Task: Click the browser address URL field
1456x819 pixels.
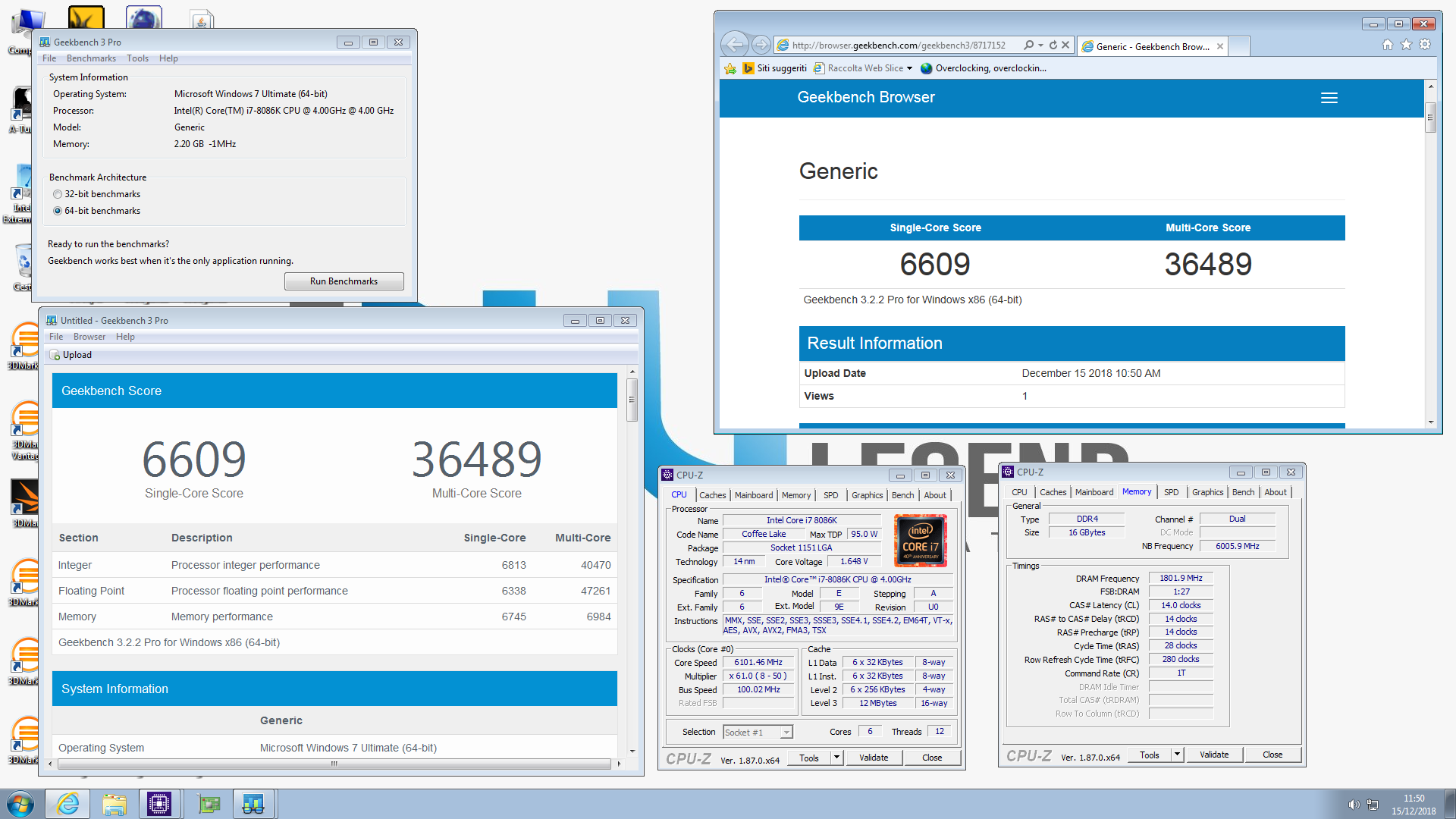Action: pyautogui.click(x=899, y=45)
